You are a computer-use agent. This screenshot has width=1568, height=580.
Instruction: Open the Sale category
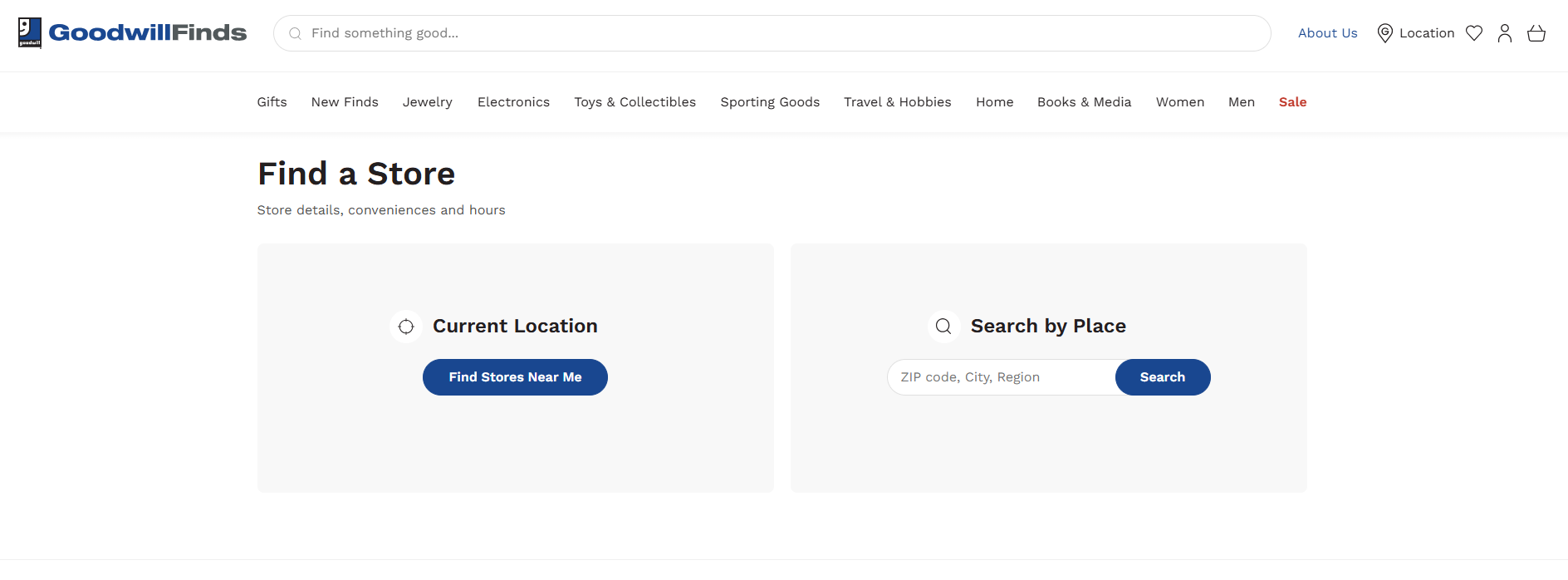1292,102
